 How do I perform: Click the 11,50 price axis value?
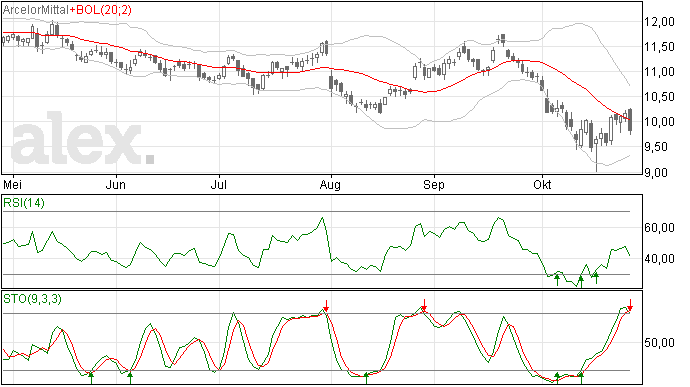659,47
